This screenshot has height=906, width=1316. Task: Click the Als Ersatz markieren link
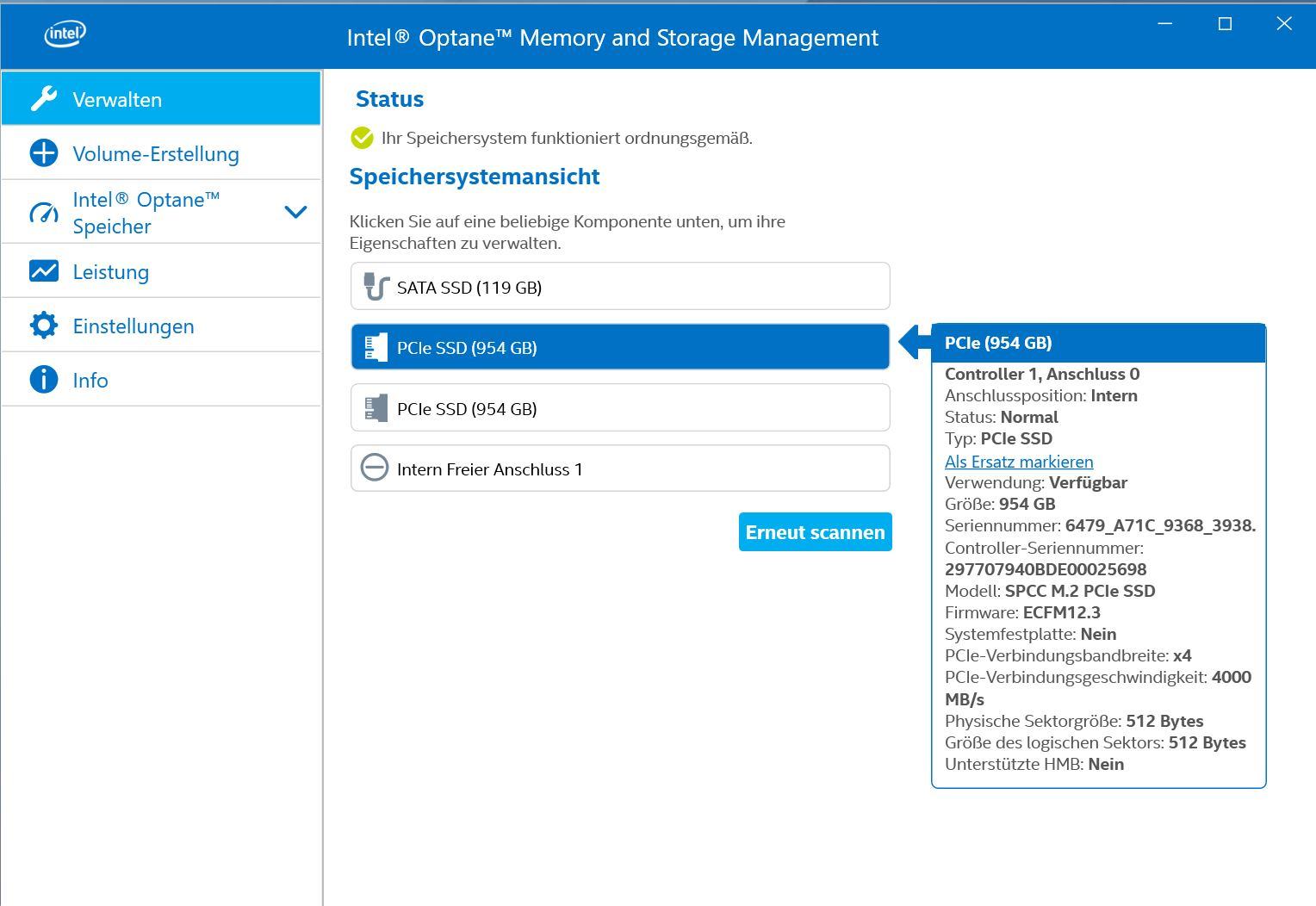(x=1019, y=462)
